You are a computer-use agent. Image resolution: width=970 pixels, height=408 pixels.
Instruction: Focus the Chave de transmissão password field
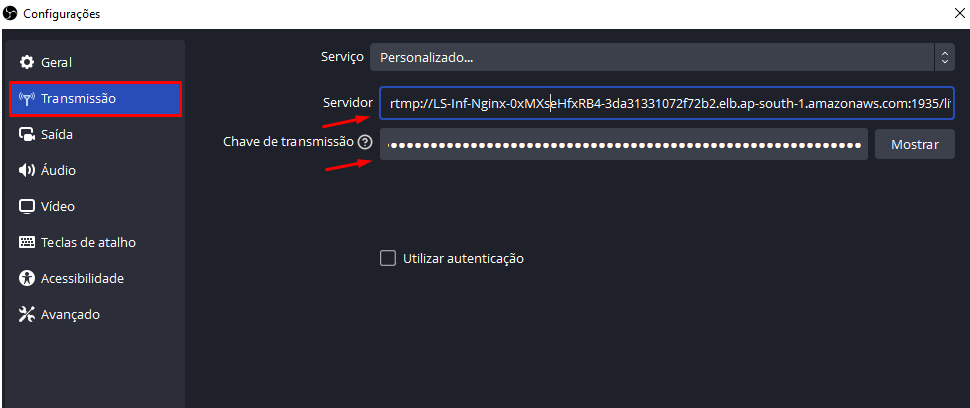coord(624,144)
